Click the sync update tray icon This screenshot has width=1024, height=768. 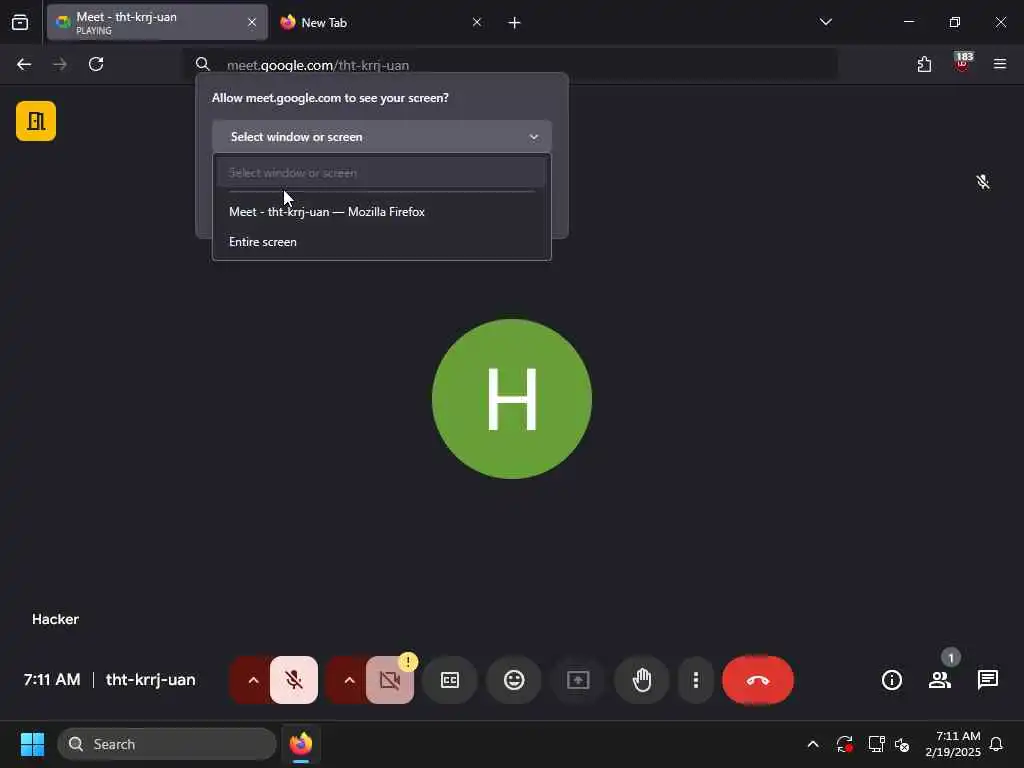point(844,744)
